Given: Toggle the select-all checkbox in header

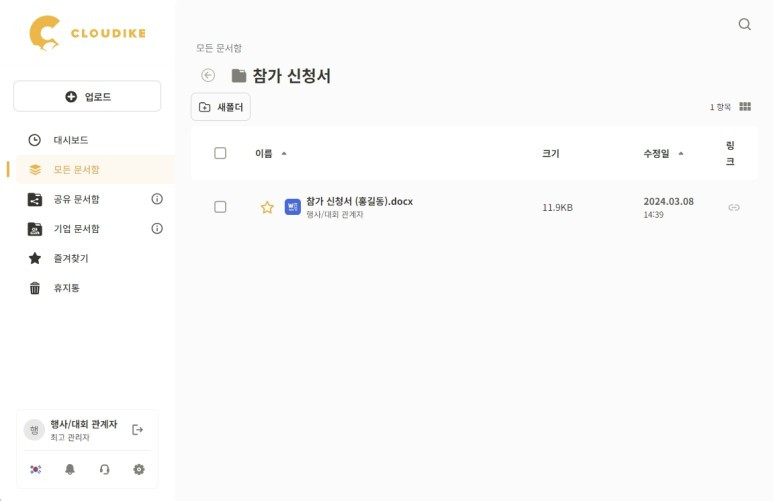Looking at the screenshot, I should 220,153.
